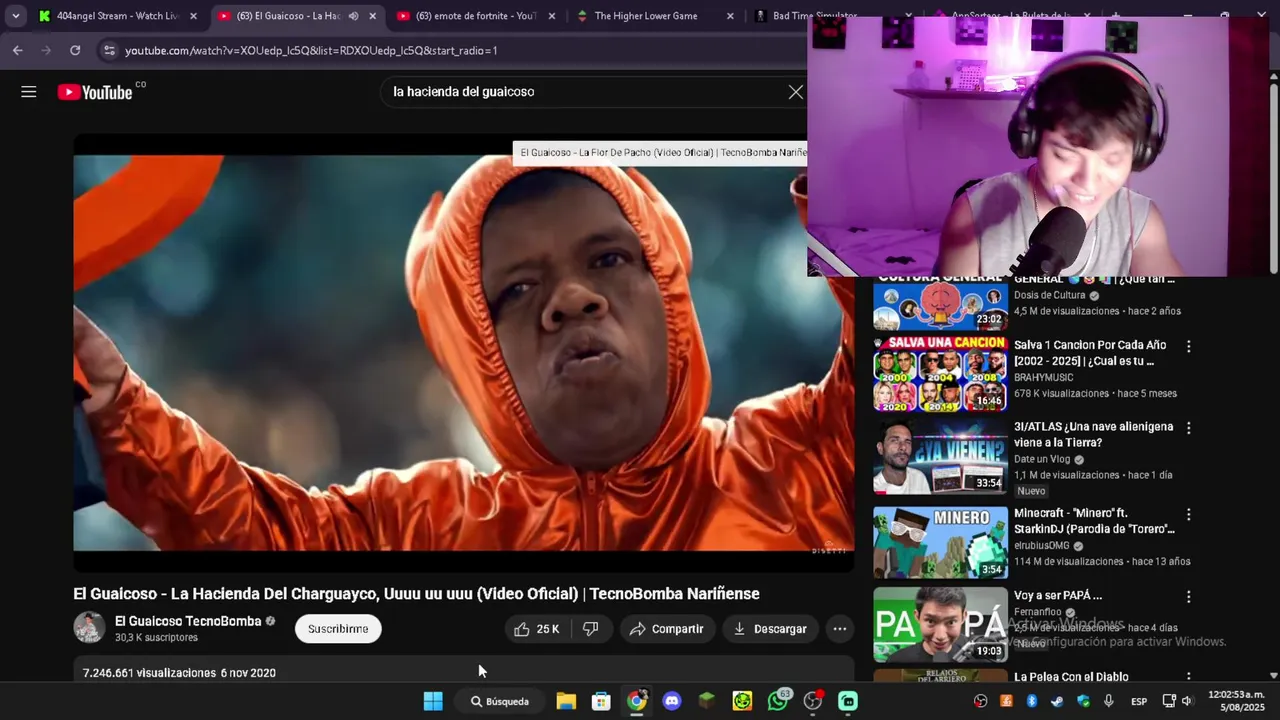Open WhatsApp from the taskbar
The width and height of the screenshot is (1280, 720).
click(778, 701)
